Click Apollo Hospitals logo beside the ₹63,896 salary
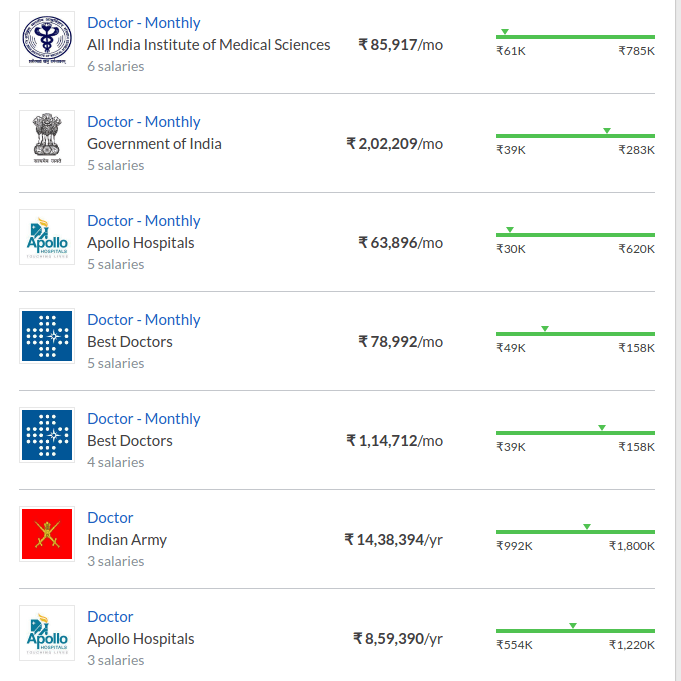Viewport: 681px width, 681px height. coord(47,237)
